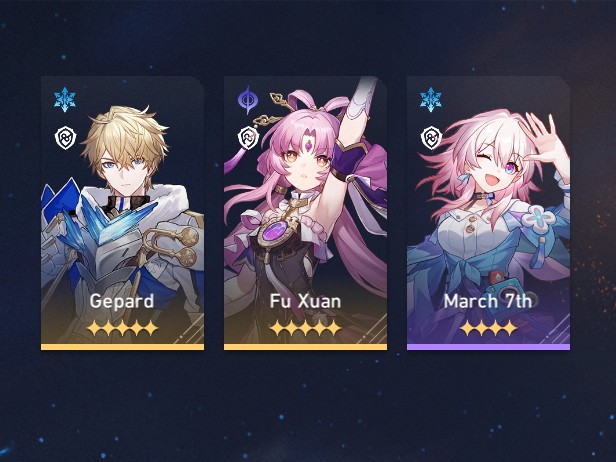Click Fu Xuan's five-star rarity rating

point(305,328)
